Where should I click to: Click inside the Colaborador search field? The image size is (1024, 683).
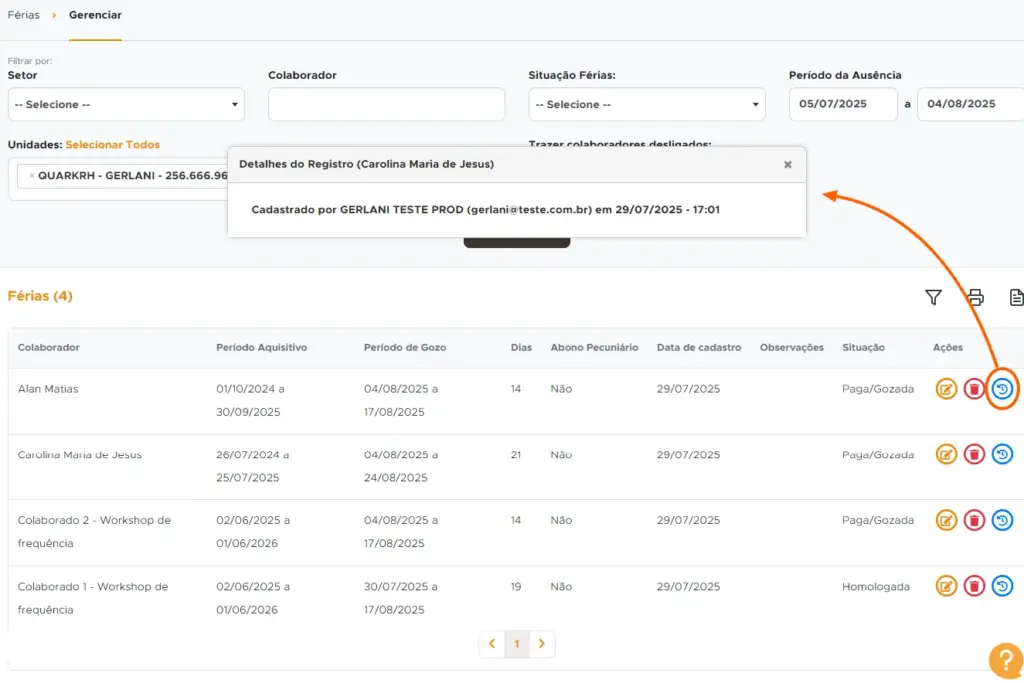pos(386,104)
